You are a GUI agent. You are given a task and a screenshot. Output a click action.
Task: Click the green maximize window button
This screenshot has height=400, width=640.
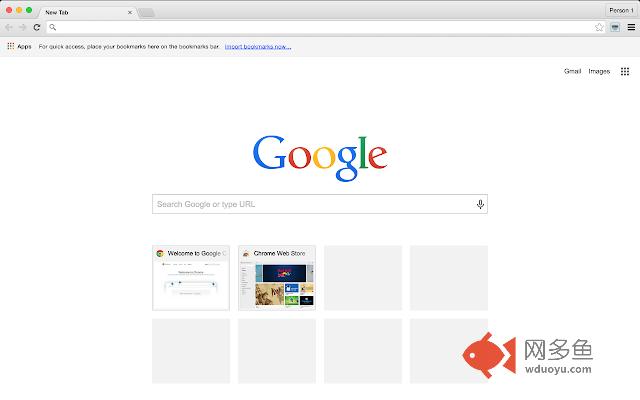click(x=29, y=10)
